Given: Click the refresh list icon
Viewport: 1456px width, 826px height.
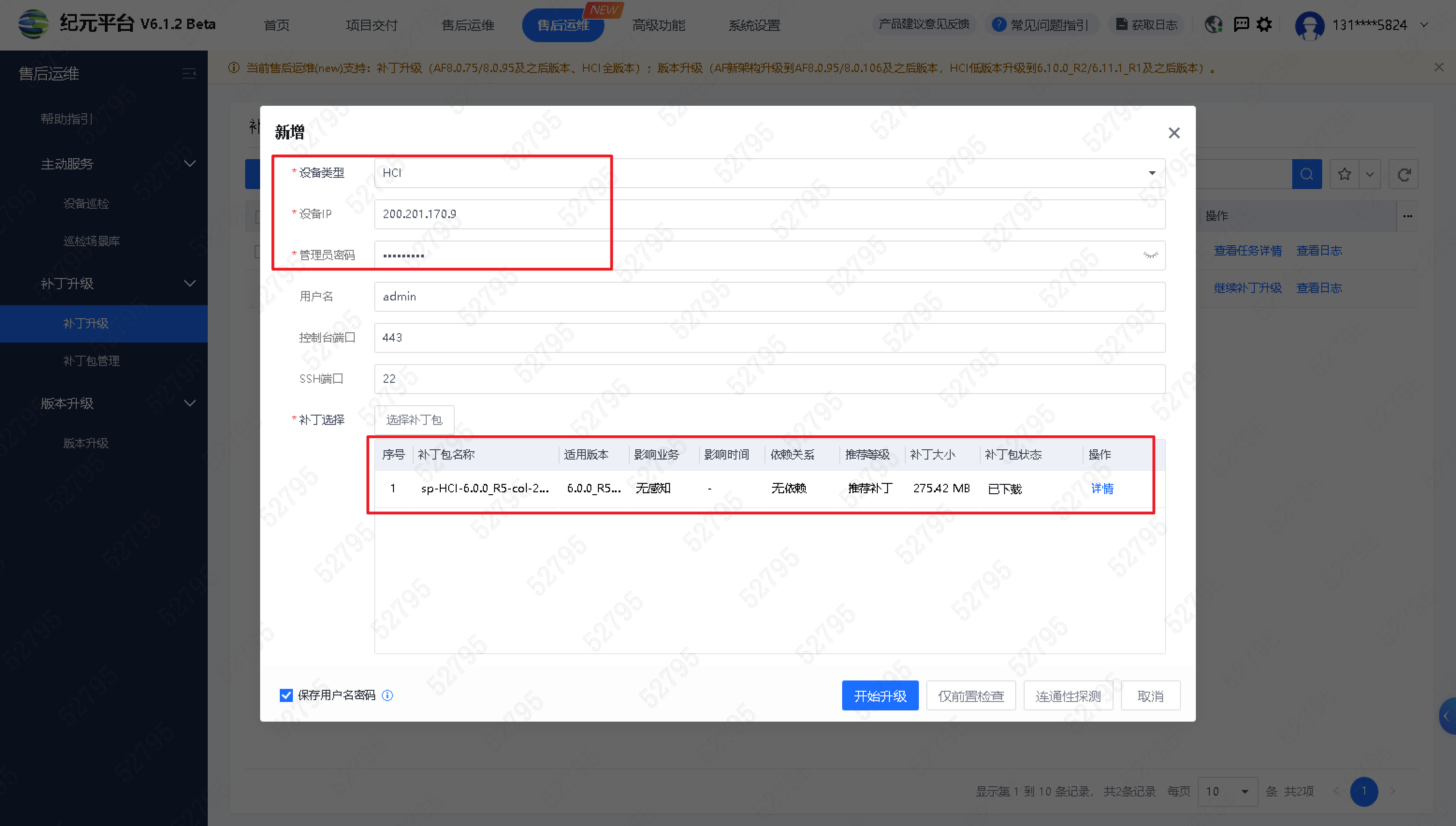Looking at the screenshot, I should pos(1404,174).
